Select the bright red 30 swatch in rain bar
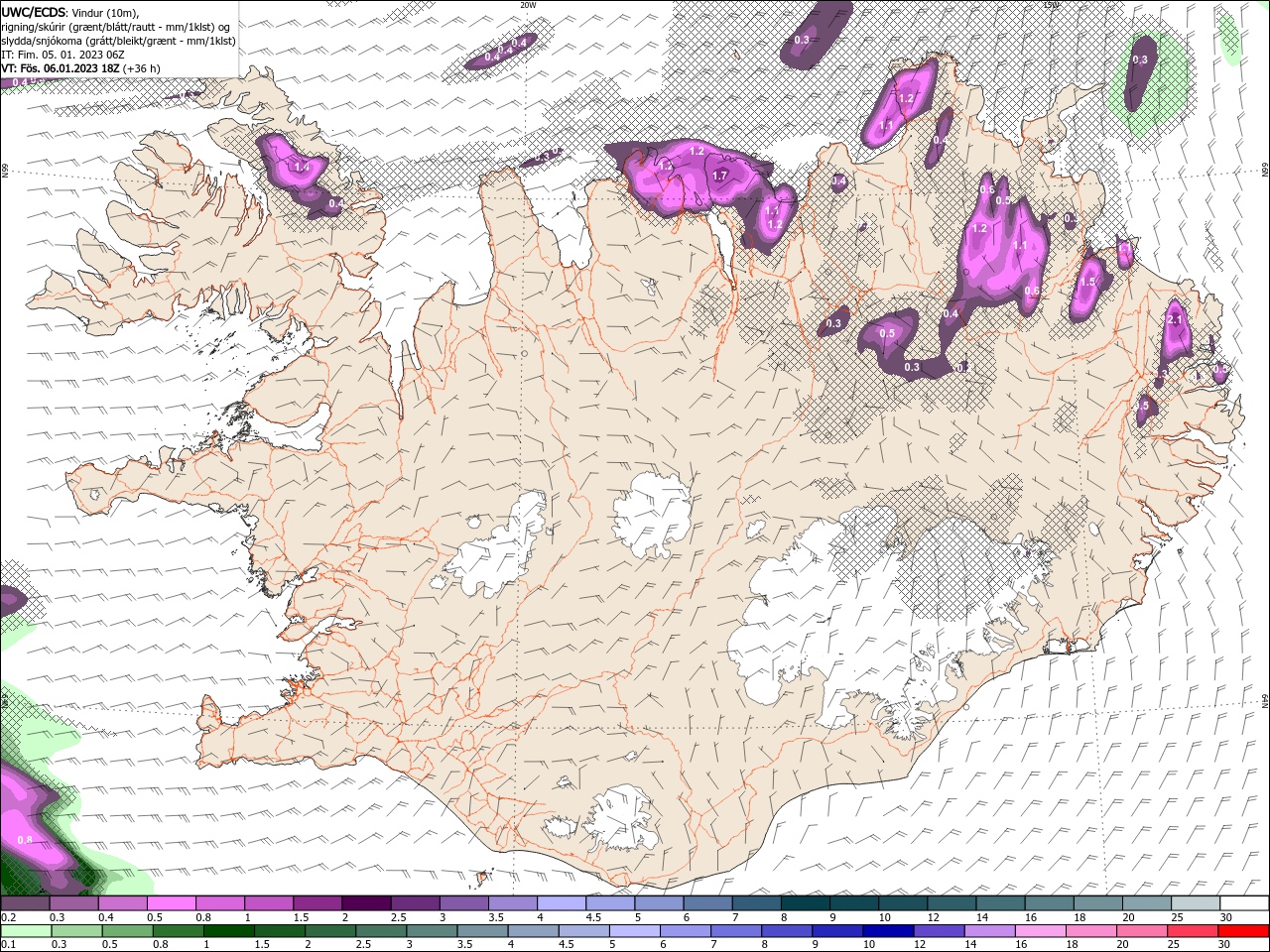Viewport: 1270px width, 952px height. point(1242,930)
